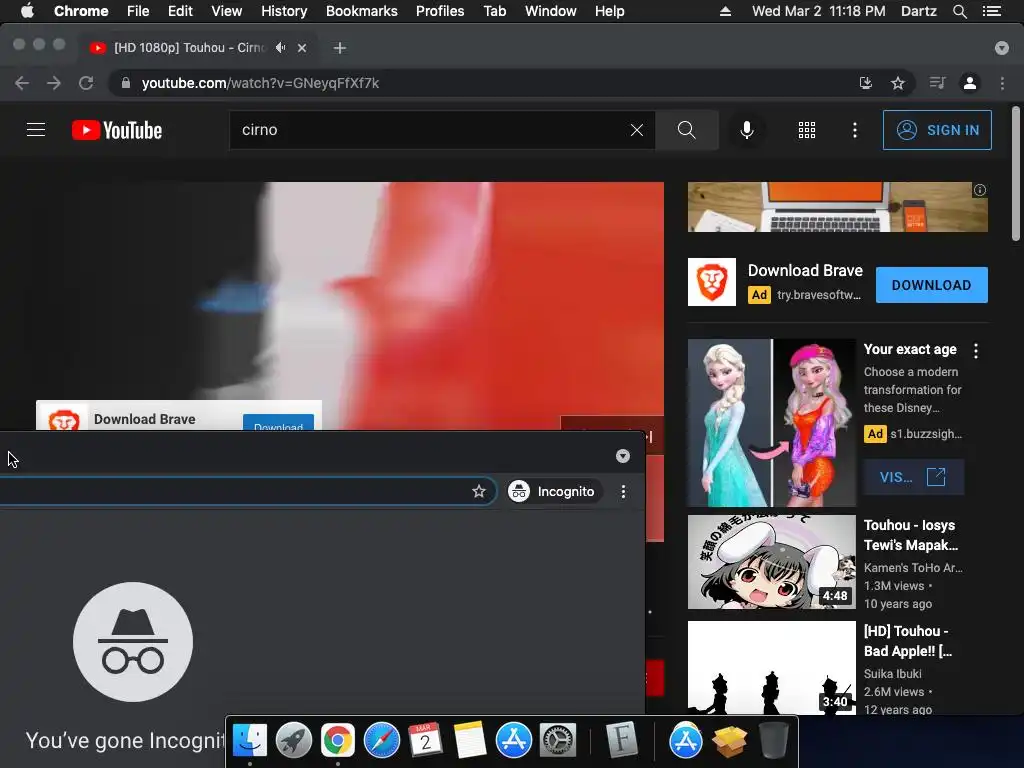Open Touhou Iosys Tewi's video thumbnail

pos(771,562)
